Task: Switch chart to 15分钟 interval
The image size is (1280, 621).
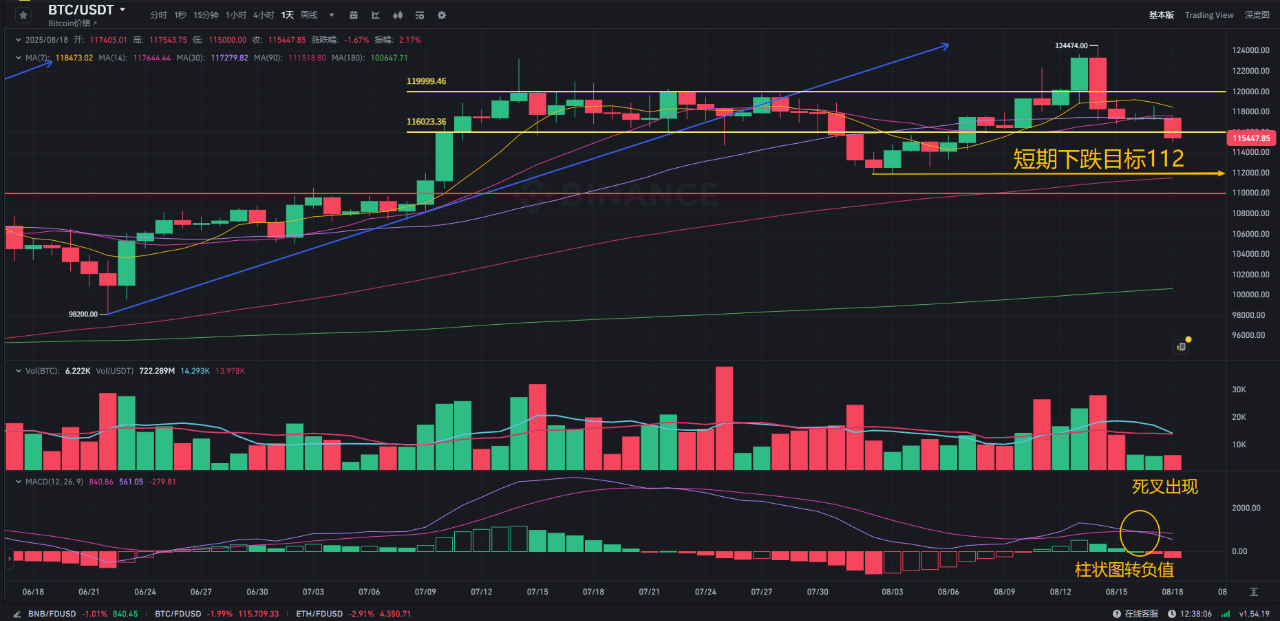Action: click(206, 15)
